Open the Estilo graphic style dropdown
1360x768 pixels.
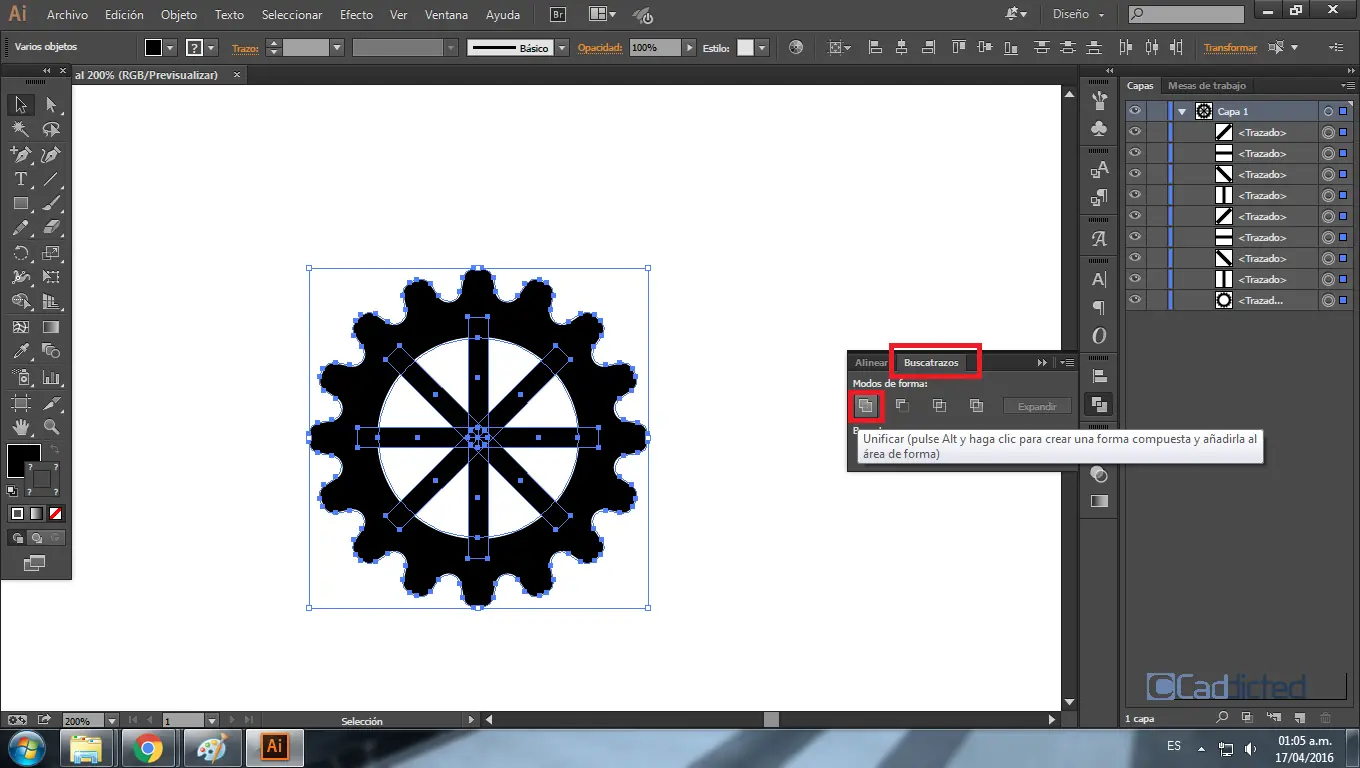tap(762, 47)
